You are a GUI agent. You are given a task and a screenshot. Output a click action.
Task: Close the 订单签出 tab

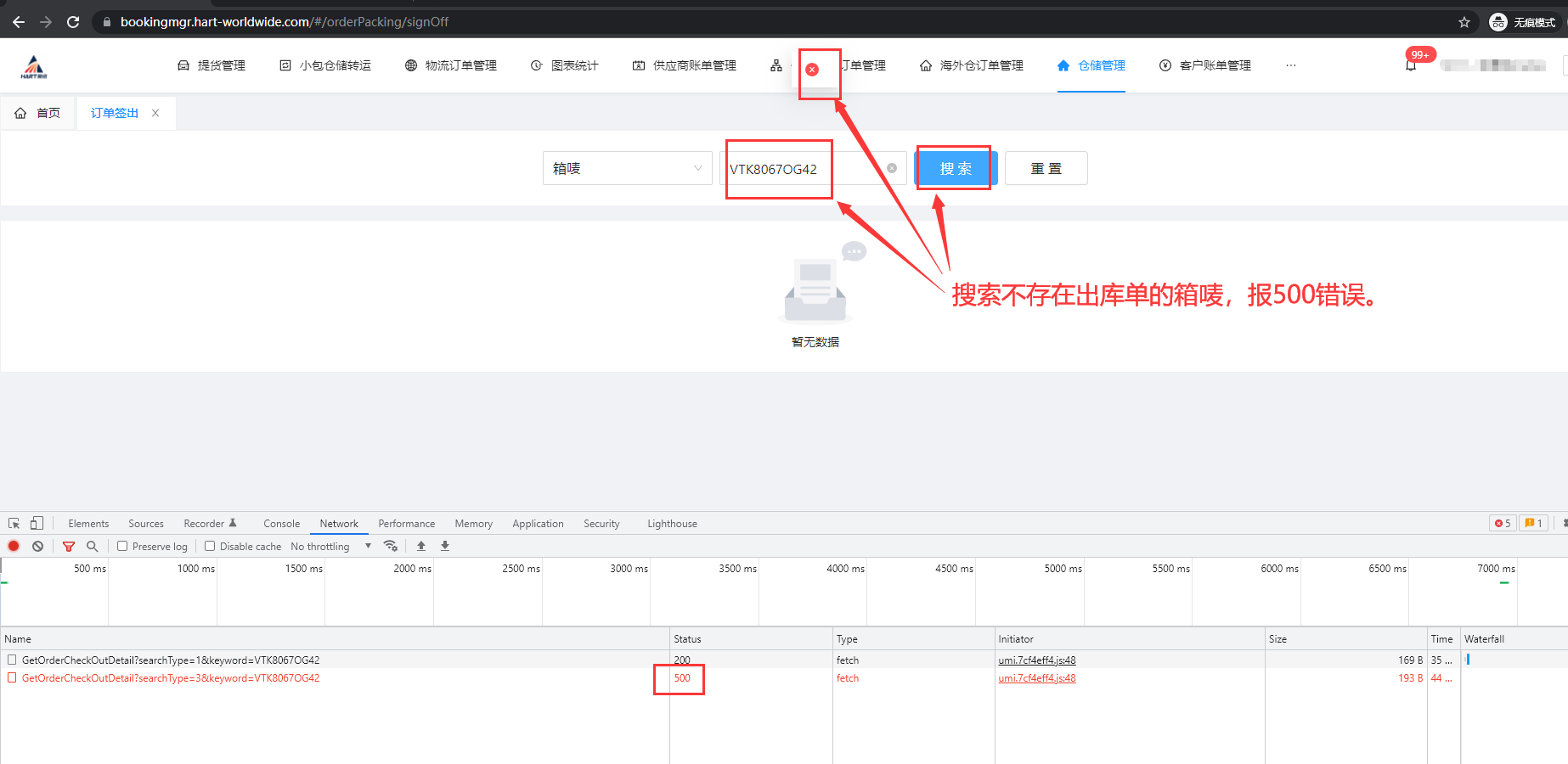coord(155,113)
